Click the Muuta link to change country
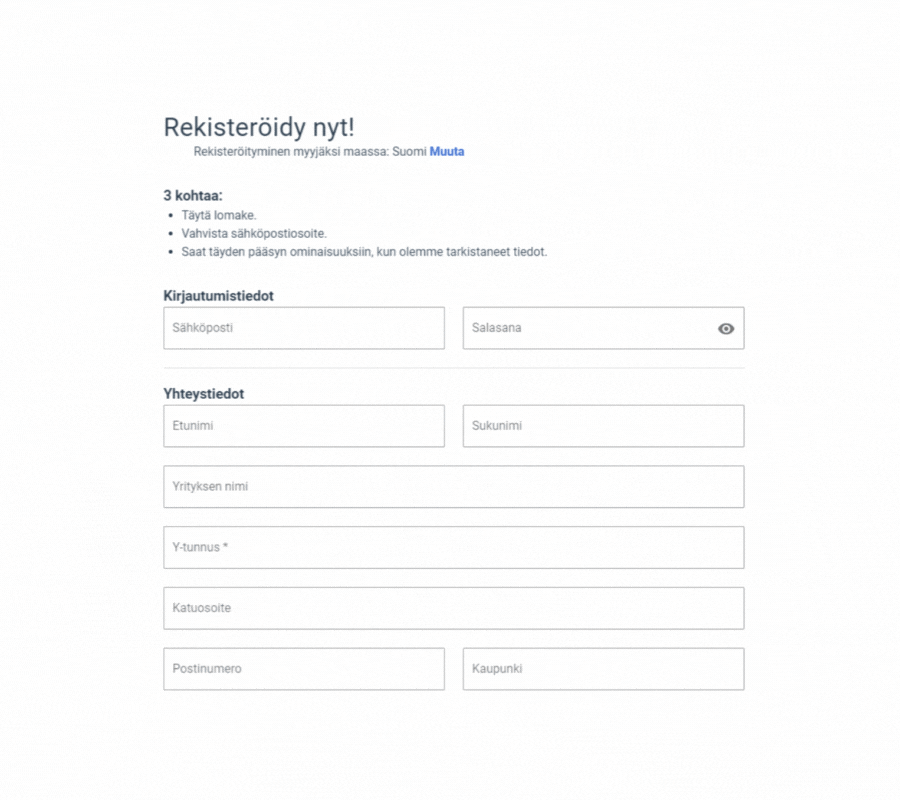The image size is (900, 800). click(x=447, y=152)
